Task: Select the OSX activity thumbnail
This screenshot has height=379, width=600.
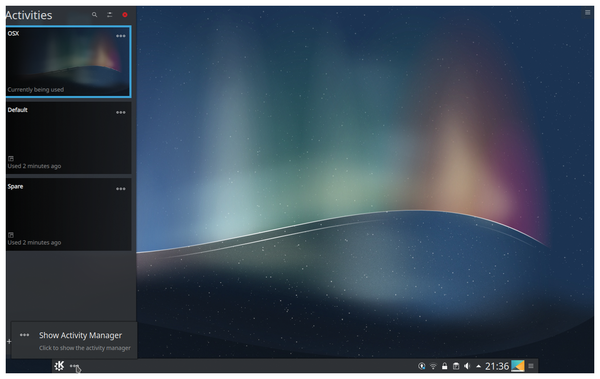Action: 68,61
